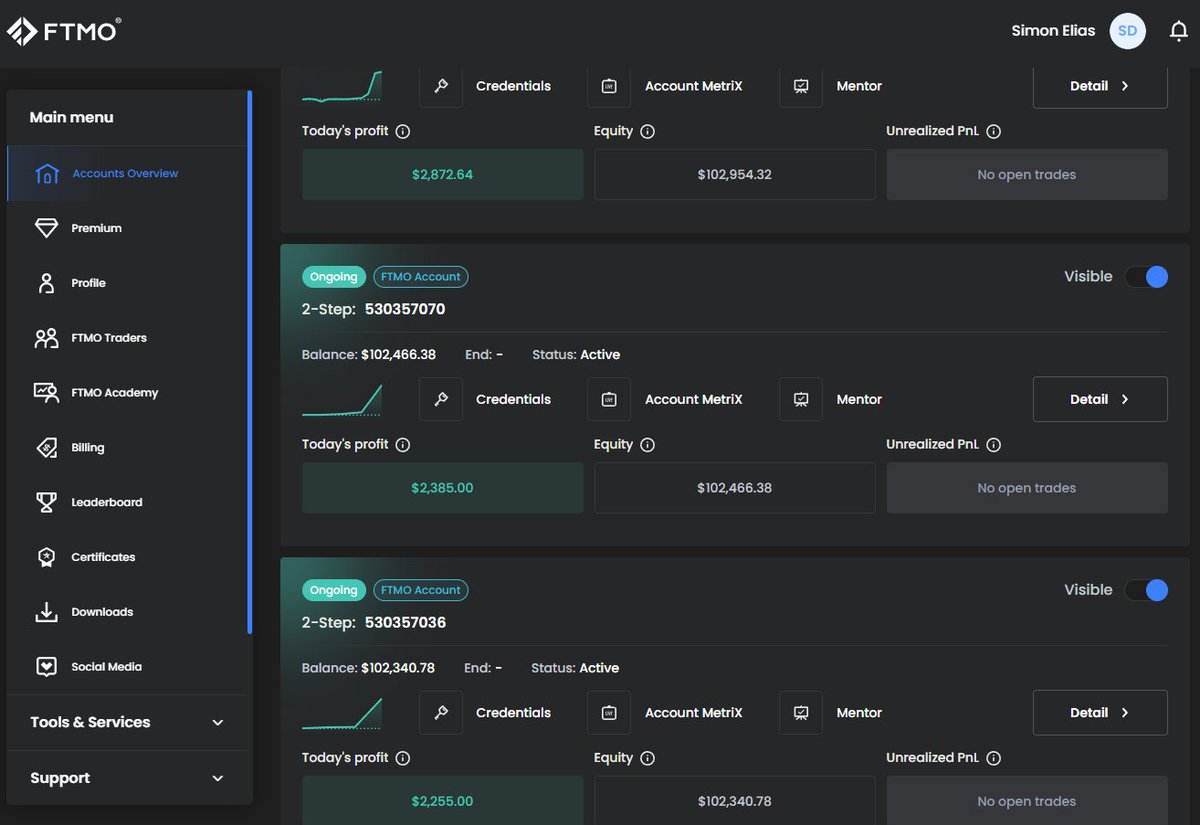This screenshot has width=1200, height=825.
Task: Click the Social Media heart icon
Action: (47, 667)
